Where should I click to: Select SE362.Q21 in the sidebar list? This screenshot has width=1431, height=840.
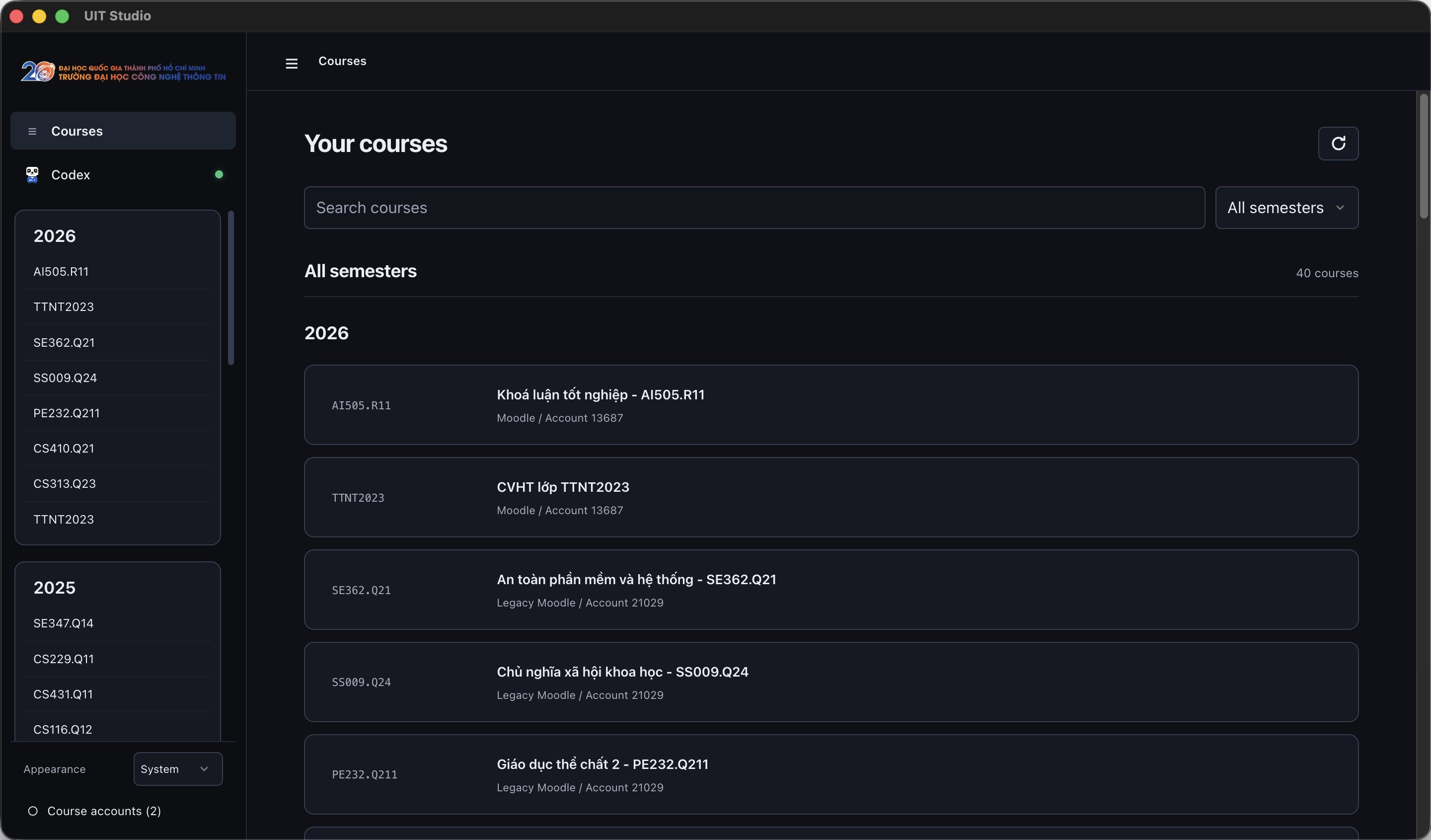click(x=118, y=342)
